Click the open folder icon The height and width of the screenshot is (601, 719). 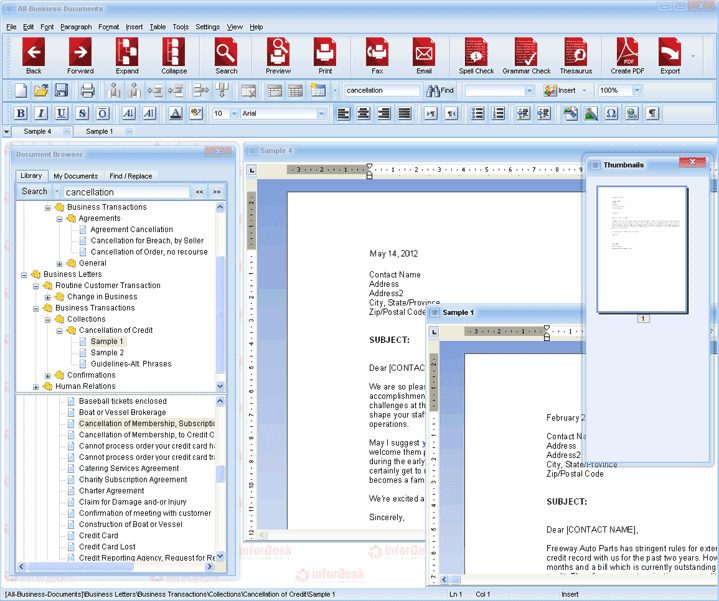pyautogui.click(x=41, y=90)
